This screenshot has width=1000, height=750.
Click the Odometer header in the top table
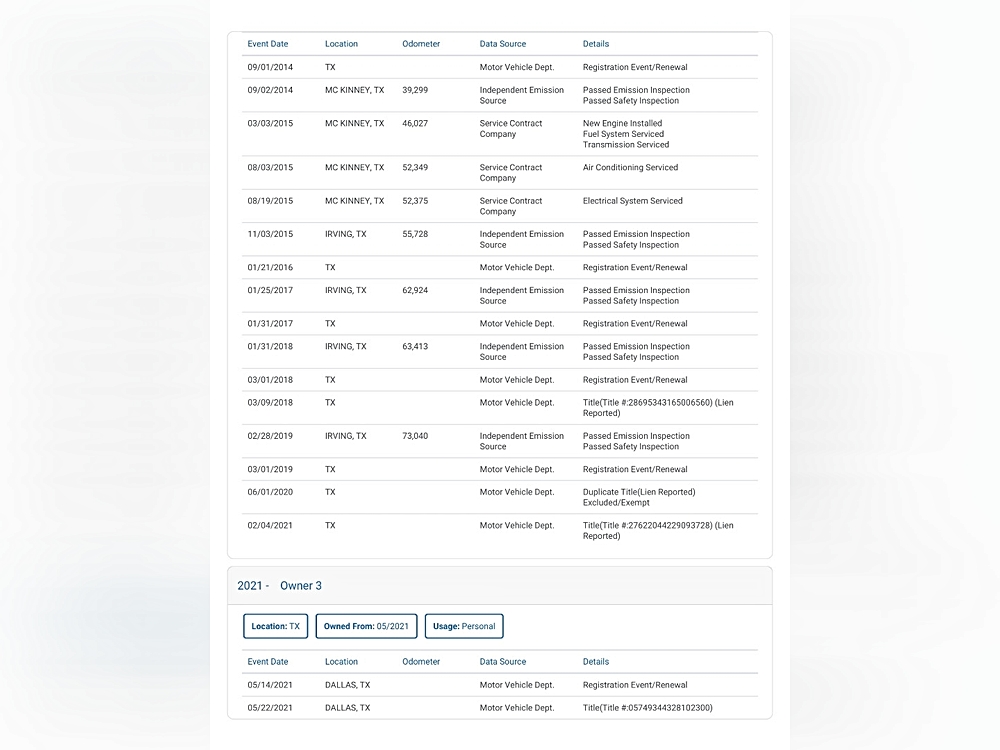[421, 44]
